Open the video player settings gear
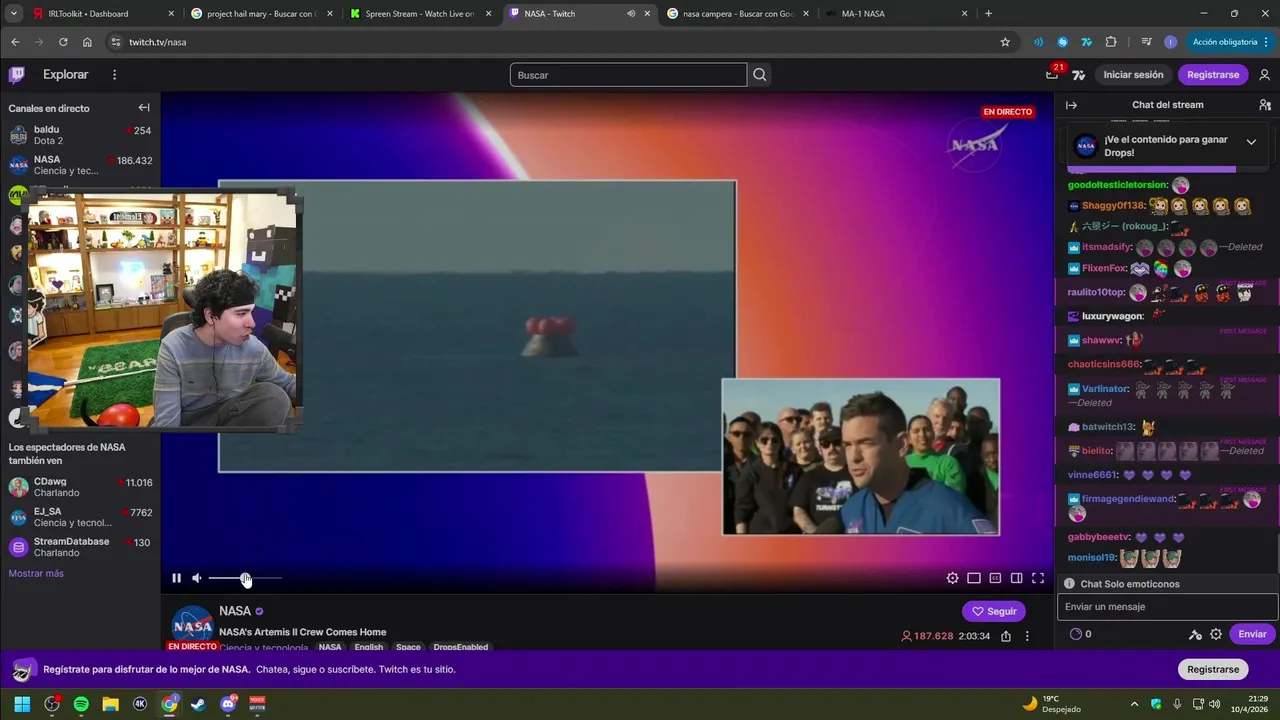 tap(952, 578)
